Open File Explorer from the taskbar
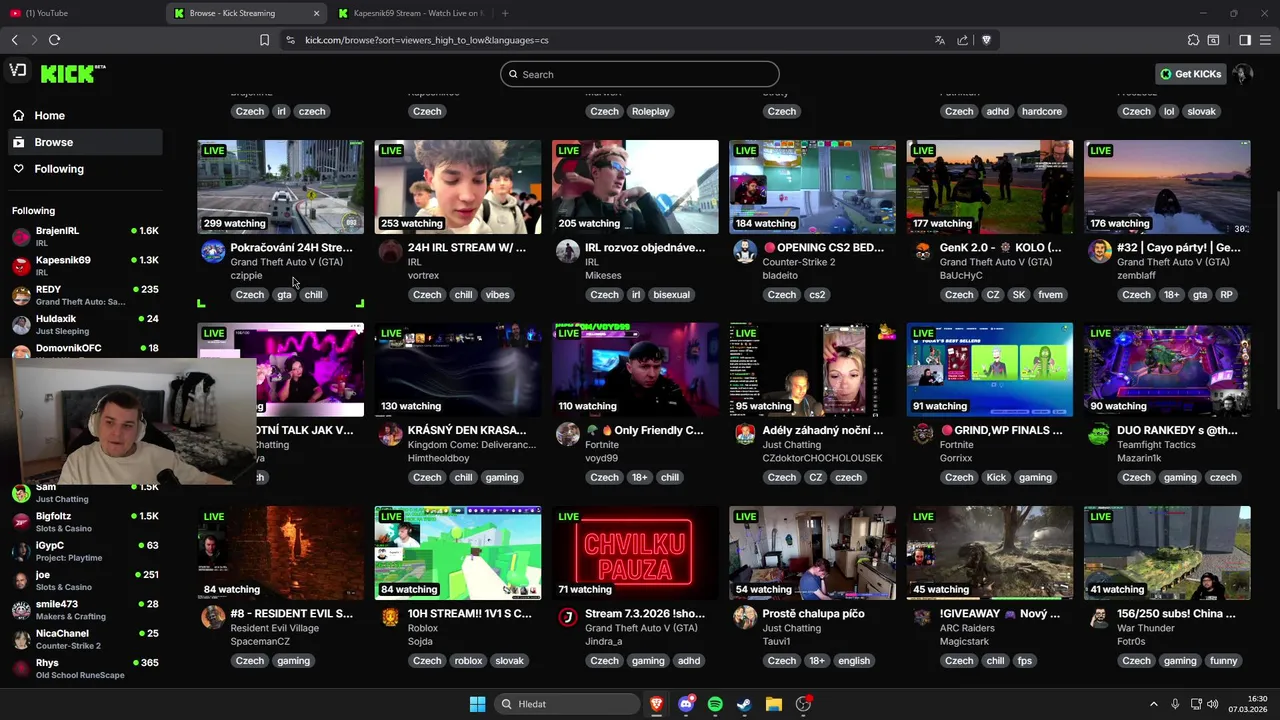 pos(773,704)
